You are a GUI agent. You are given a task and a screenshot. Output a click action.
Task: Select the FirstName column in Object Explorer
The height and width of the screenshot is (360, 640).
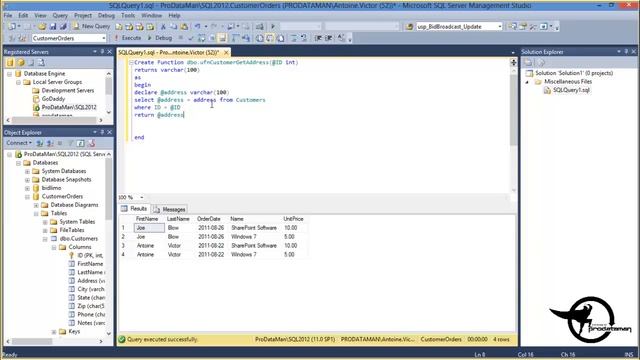click(x=90, y=264)
